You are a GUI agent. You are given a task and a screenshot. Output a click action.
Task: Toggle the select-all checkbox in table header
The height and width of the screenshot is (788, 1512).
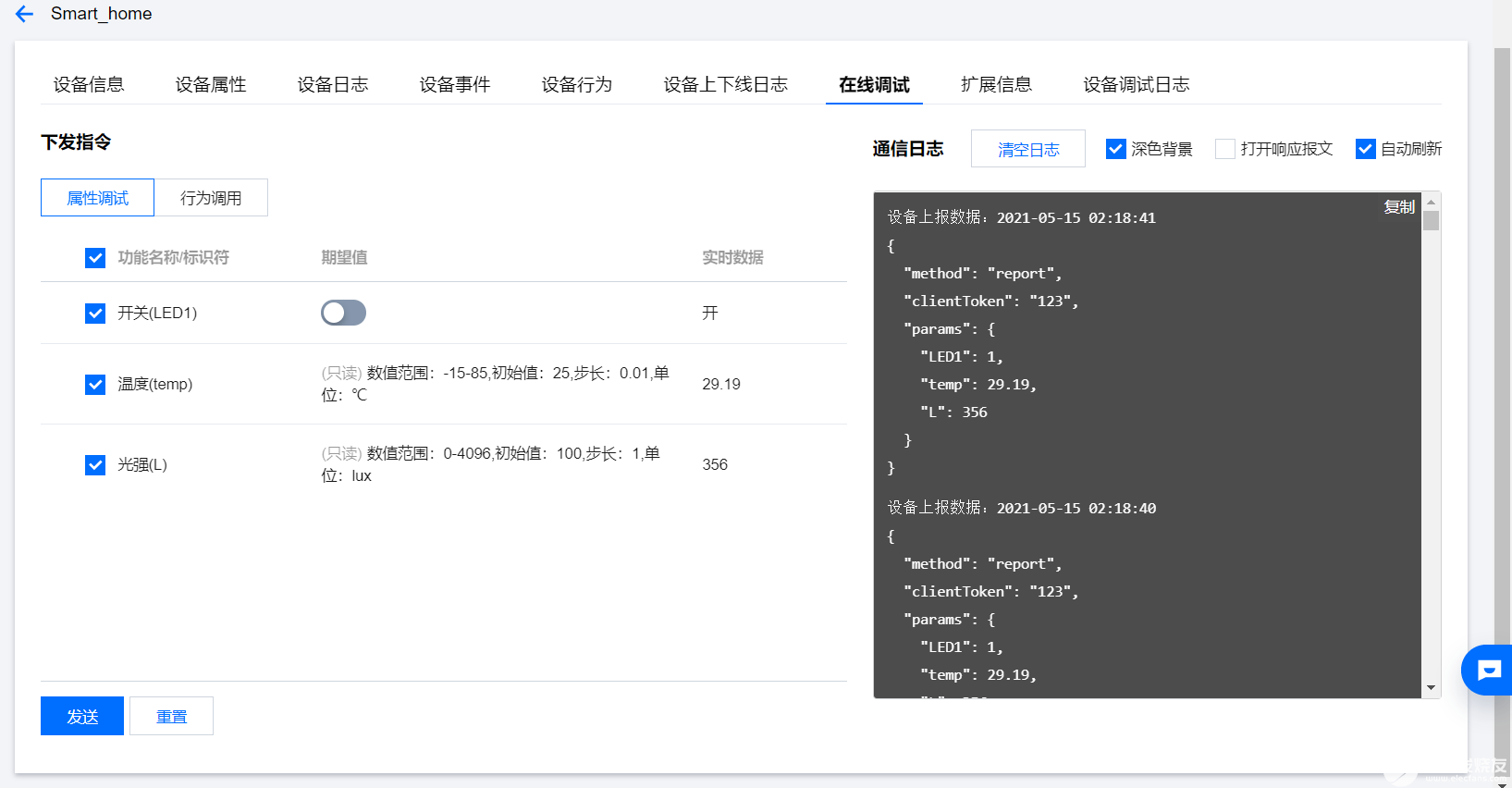(x=95, y=258)
